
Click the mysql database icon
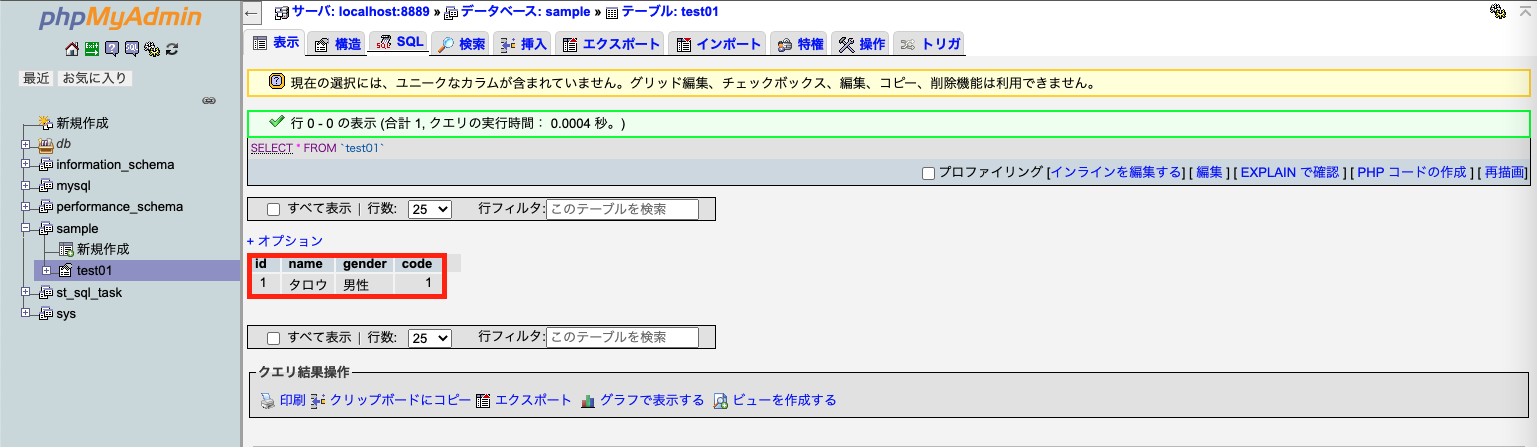(x=46, y=186)
